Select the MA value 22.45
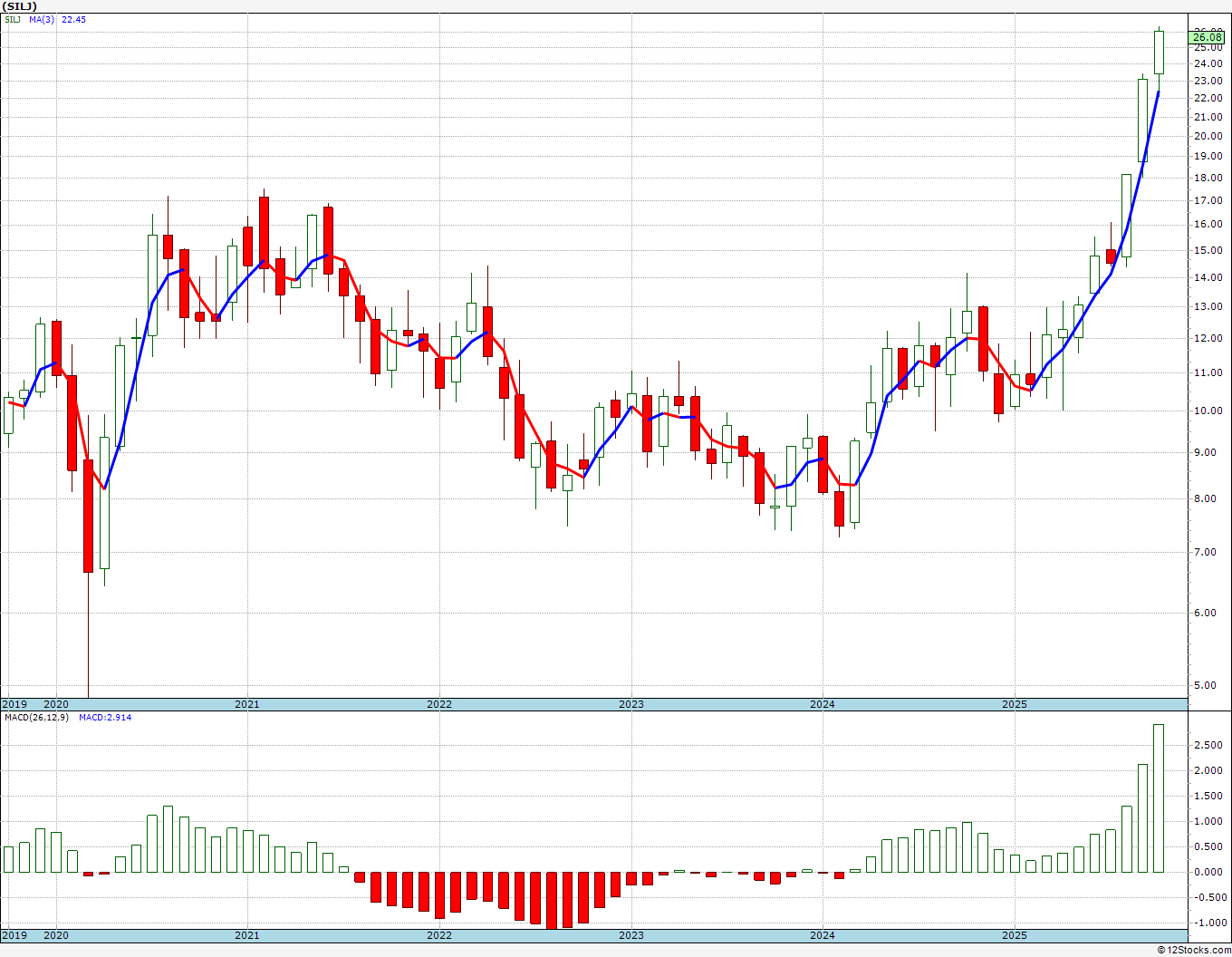 click(x=73, y=19)
